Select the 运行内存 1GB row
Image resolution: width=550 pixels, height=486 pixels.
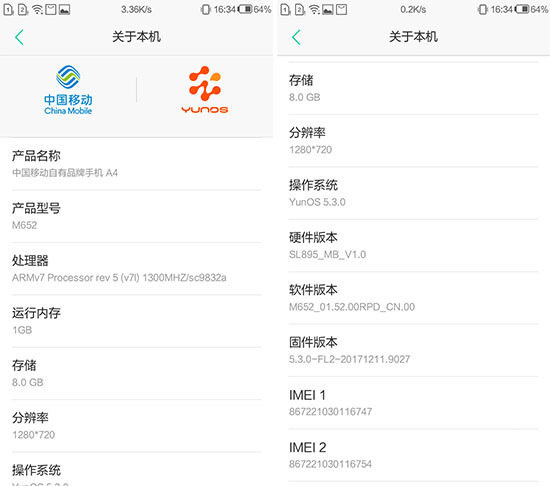tap(136, 321)
